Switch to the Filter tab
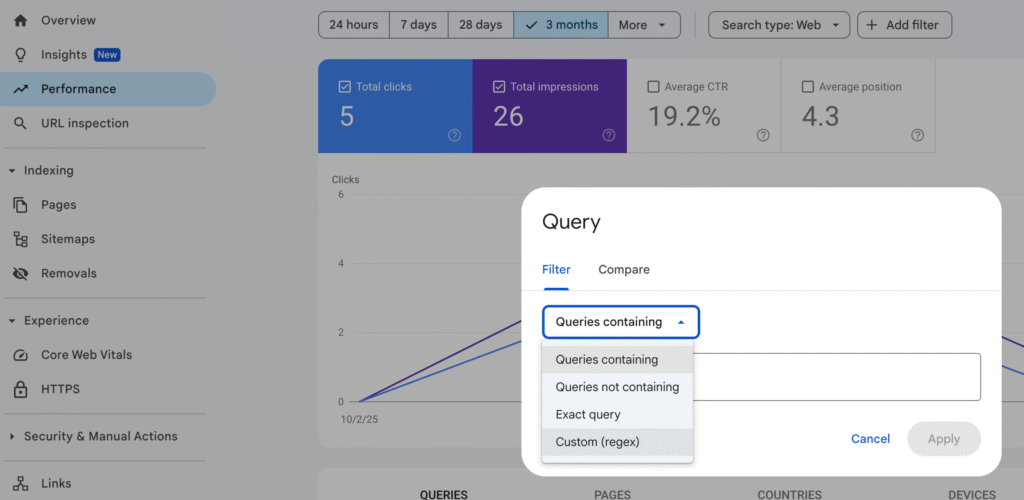This screenshot has width=1024, height=500. pyautogui.click(x=556, y=270)
